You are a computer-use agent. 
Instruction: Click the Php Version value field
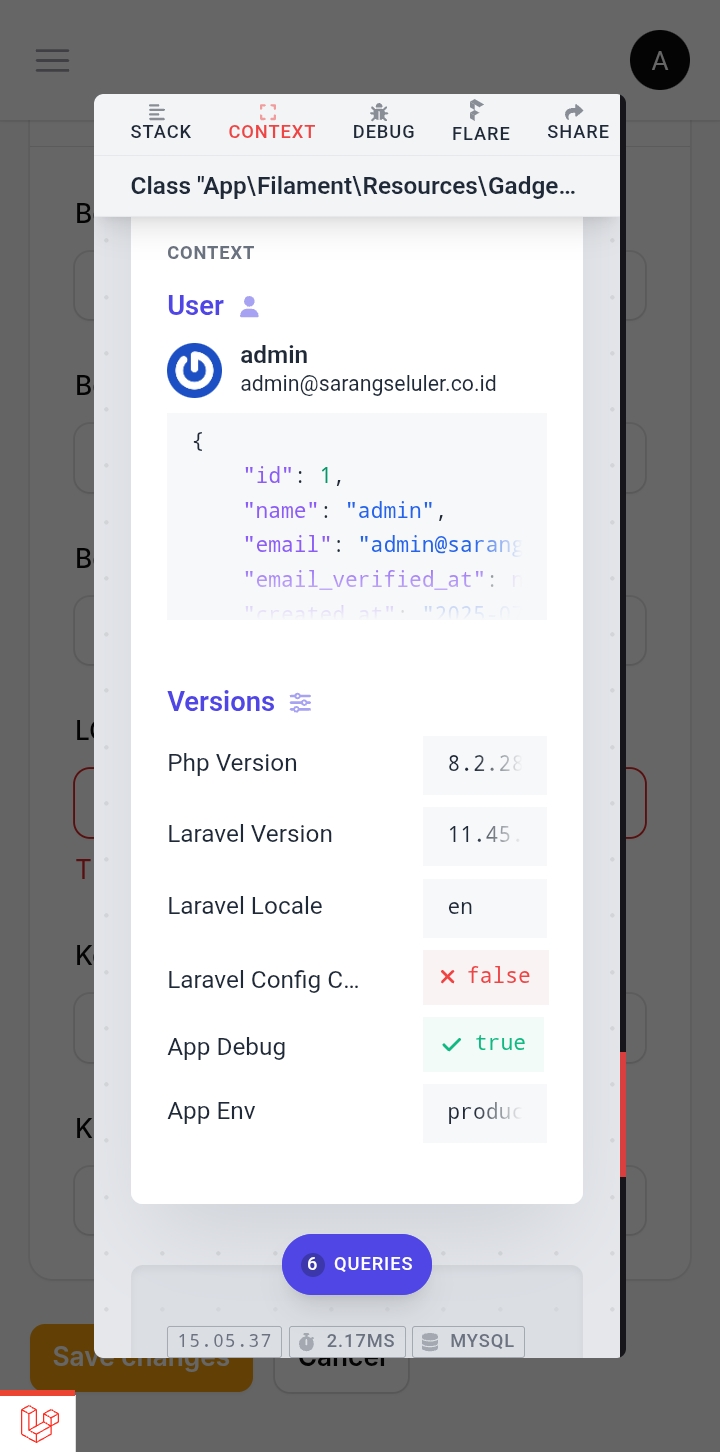point(485,765)
